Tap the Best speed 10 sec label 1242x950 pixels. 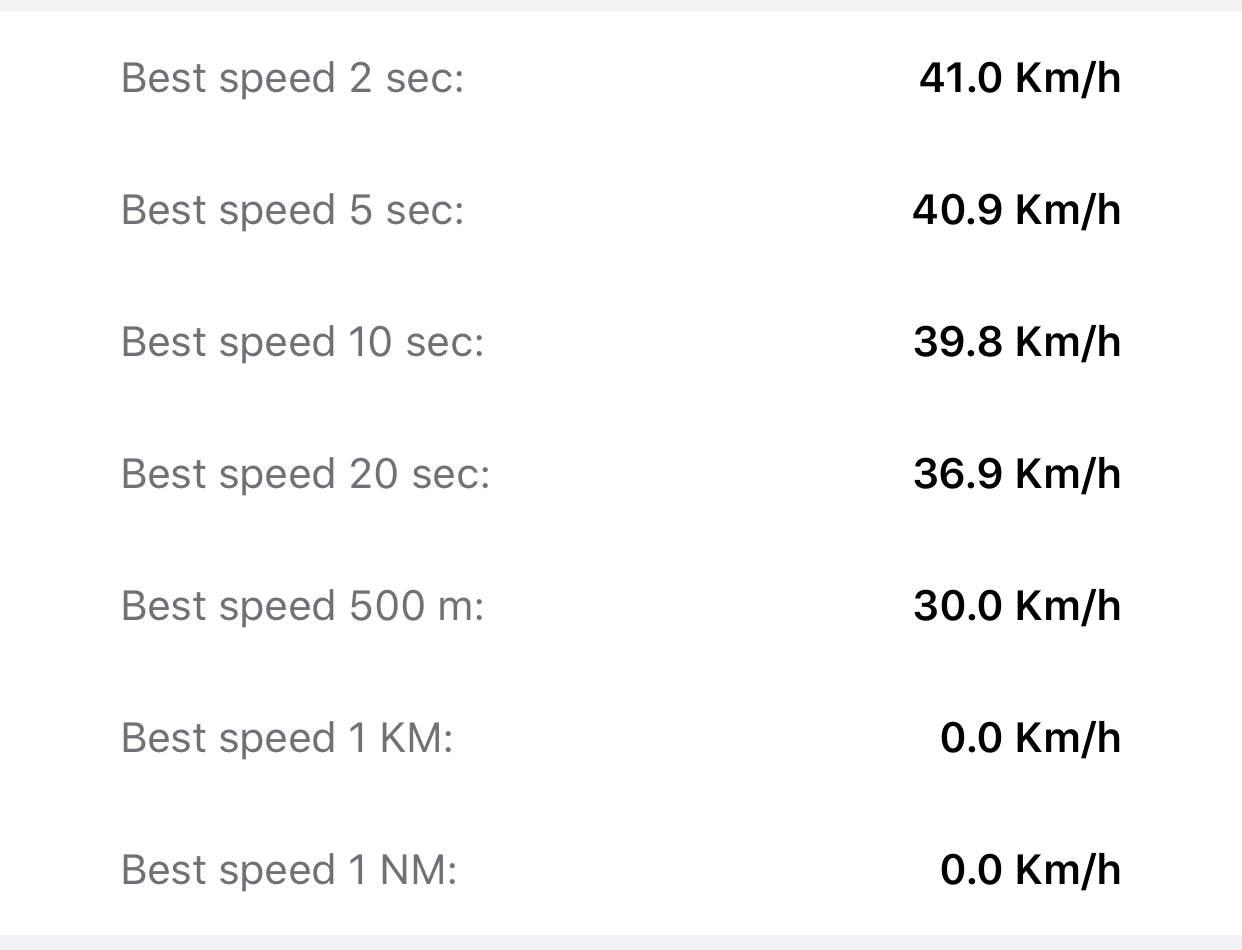pyautogui.click(x=302, y=342)
